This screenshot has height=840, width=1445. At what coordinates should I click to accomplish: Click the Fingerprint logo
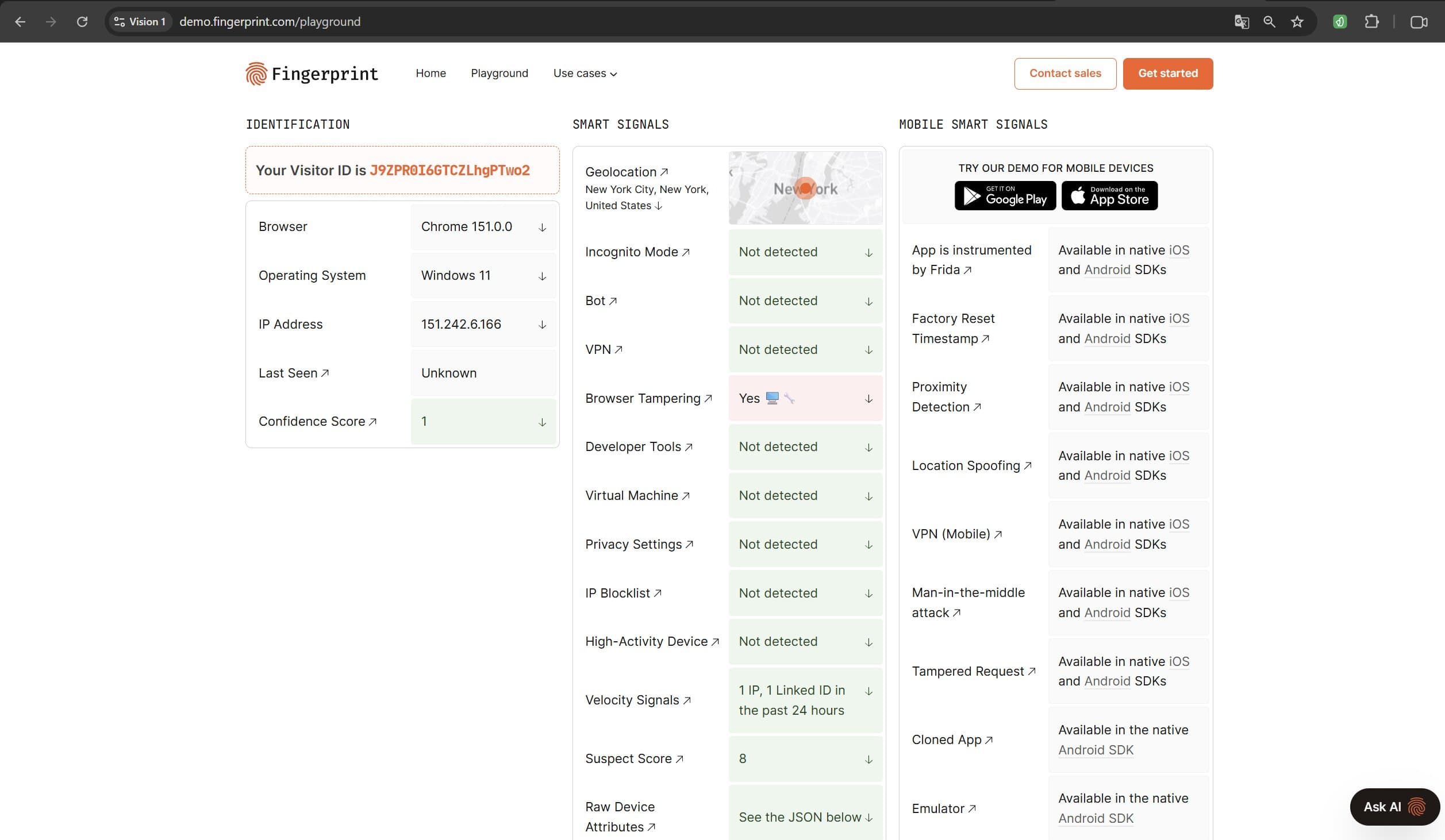[x=312, y=74]
